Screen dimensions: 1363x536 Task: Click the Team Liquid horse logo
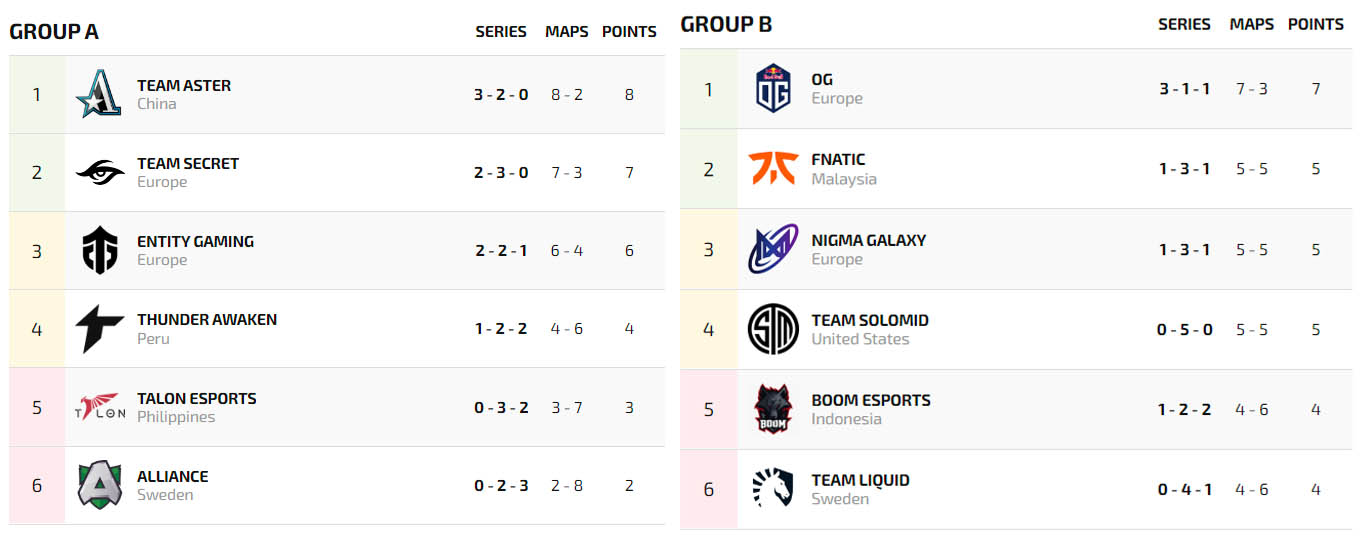point(773,489)
